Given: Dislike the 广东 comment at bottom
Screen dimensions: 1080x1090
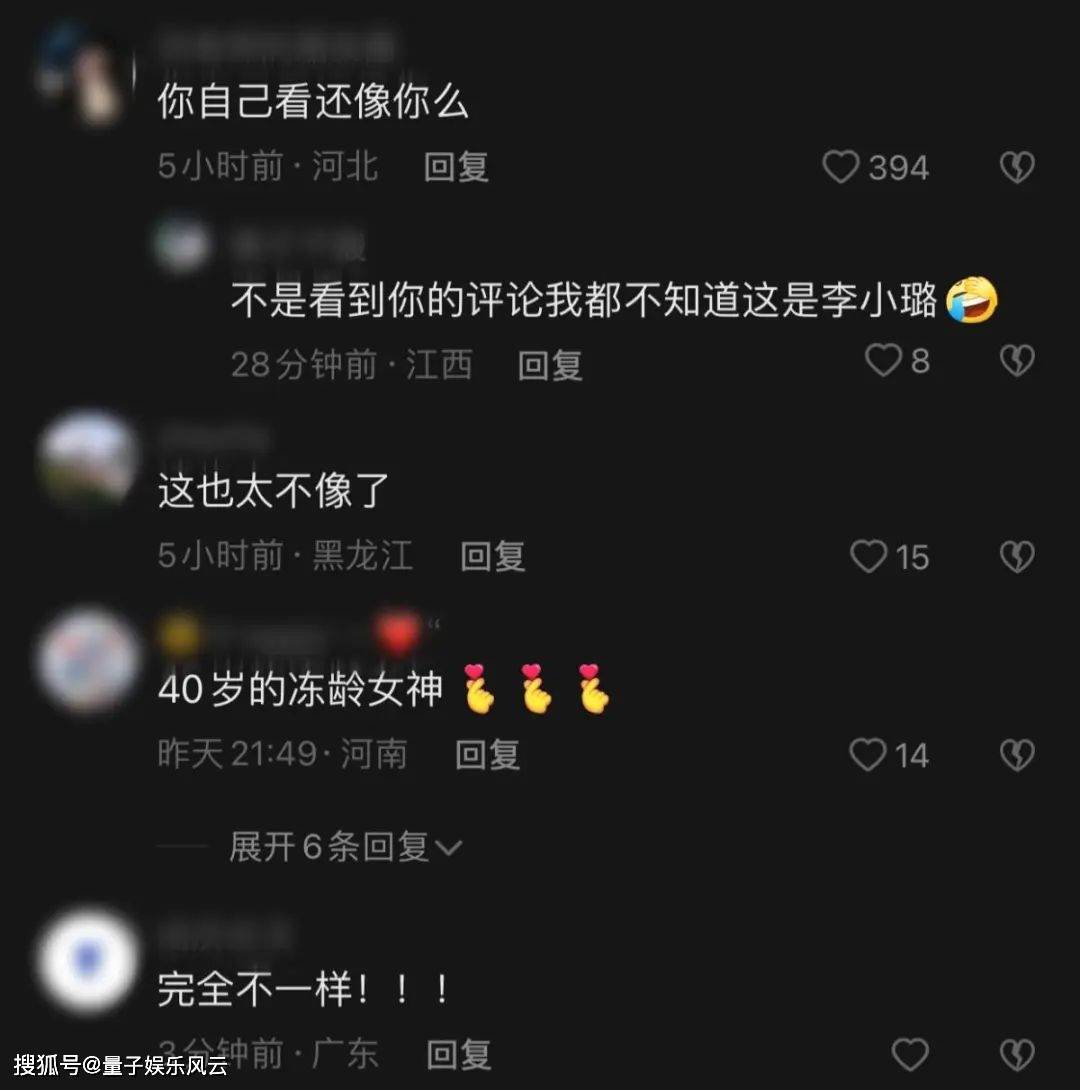Looking at the screenshot, I should point(1017,1055).
